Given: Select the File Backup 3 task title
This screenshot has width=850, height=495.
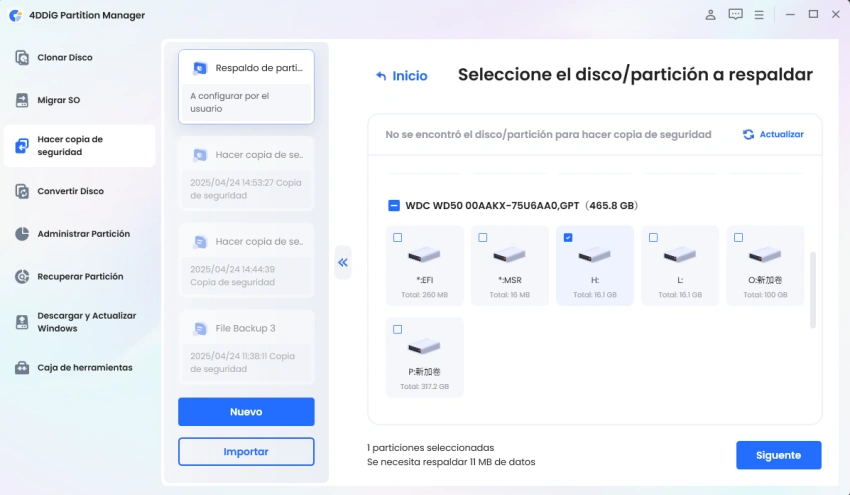Looking at the screenshot, I should 246,328.
